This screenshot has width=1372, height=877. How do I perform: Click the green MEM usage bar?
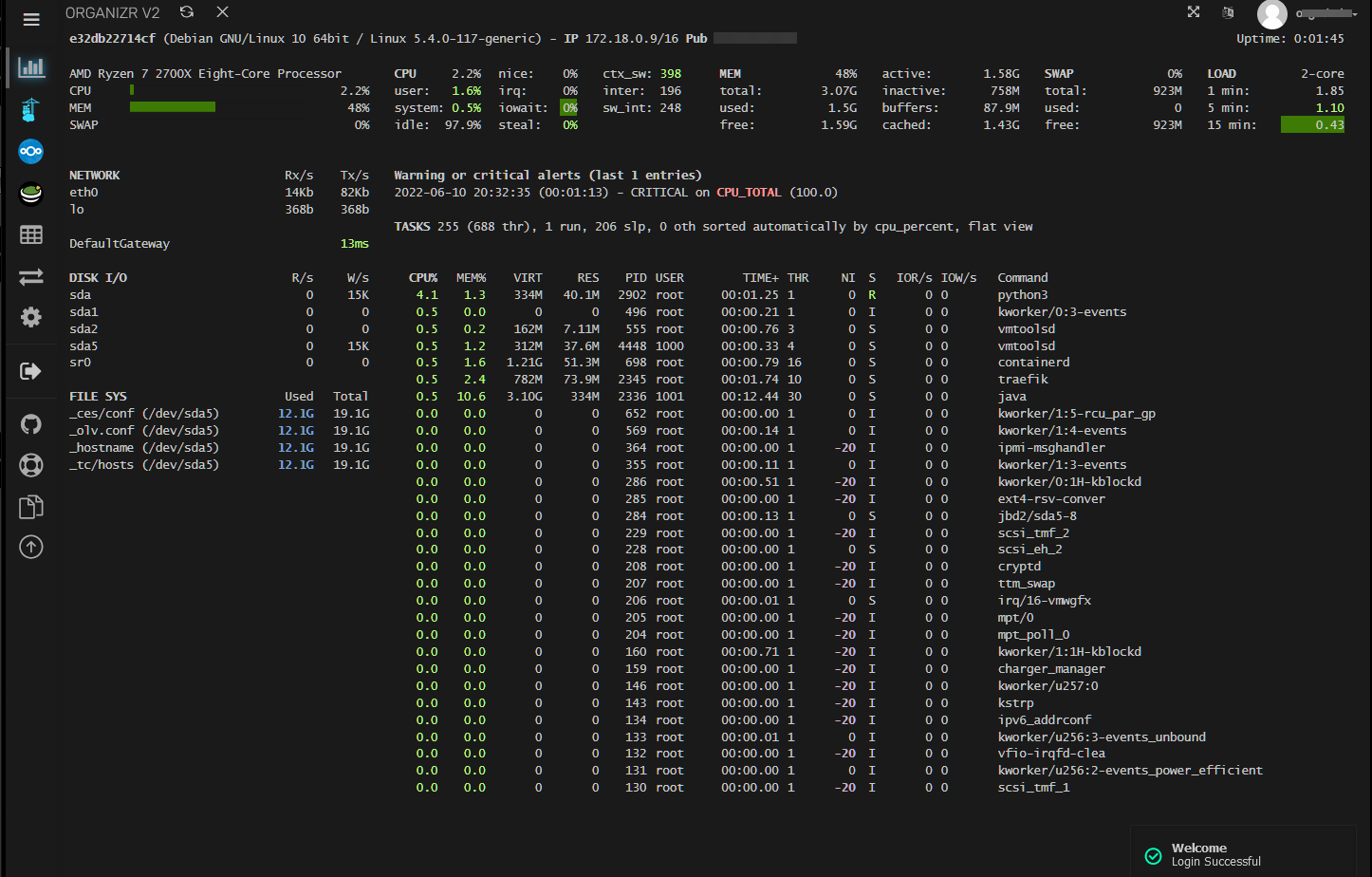173,107
